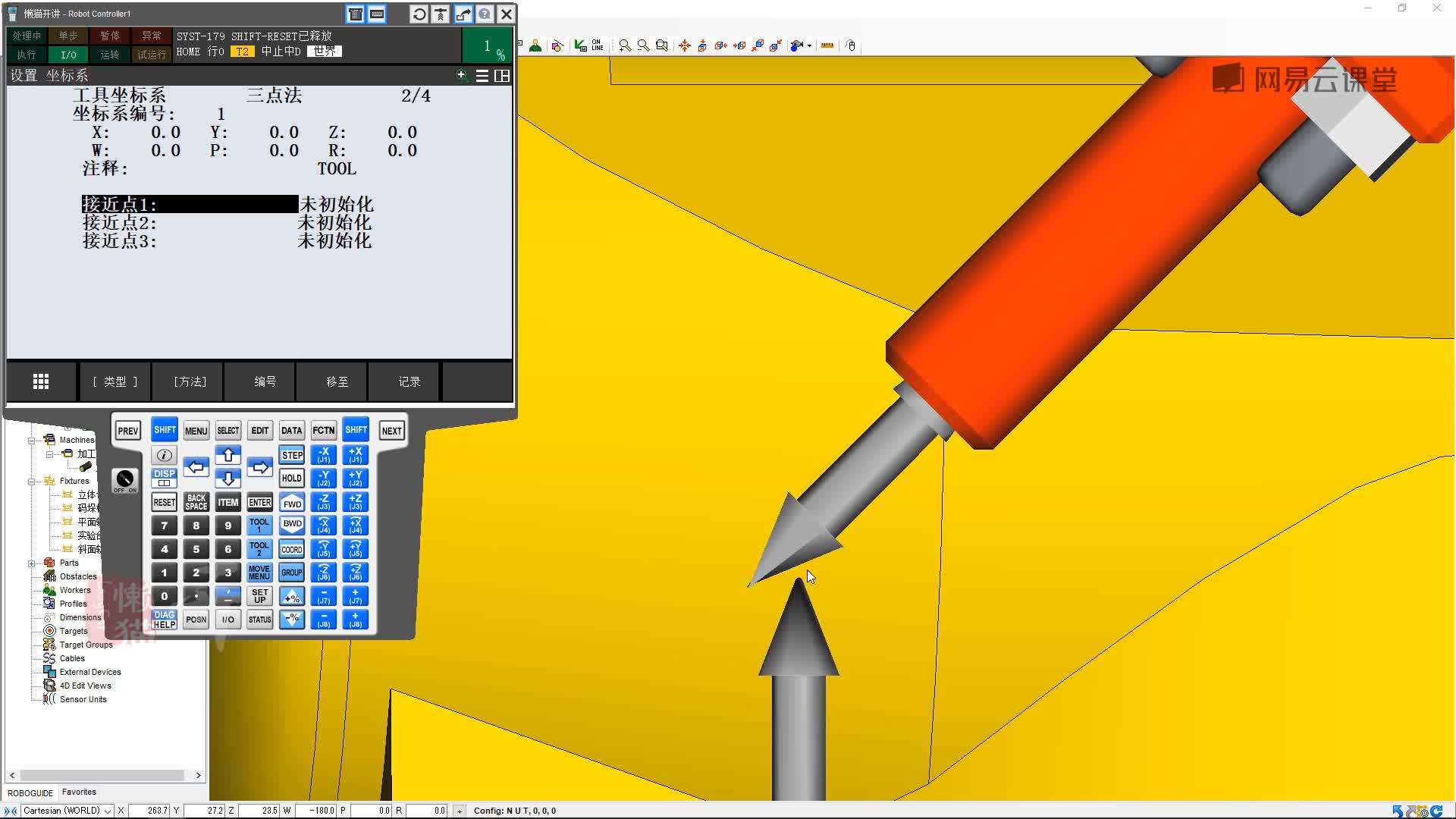The image size is (1456, 819).
Task: Click the horizontal scrollbar in tree panel
Action: tap(102, 775)
